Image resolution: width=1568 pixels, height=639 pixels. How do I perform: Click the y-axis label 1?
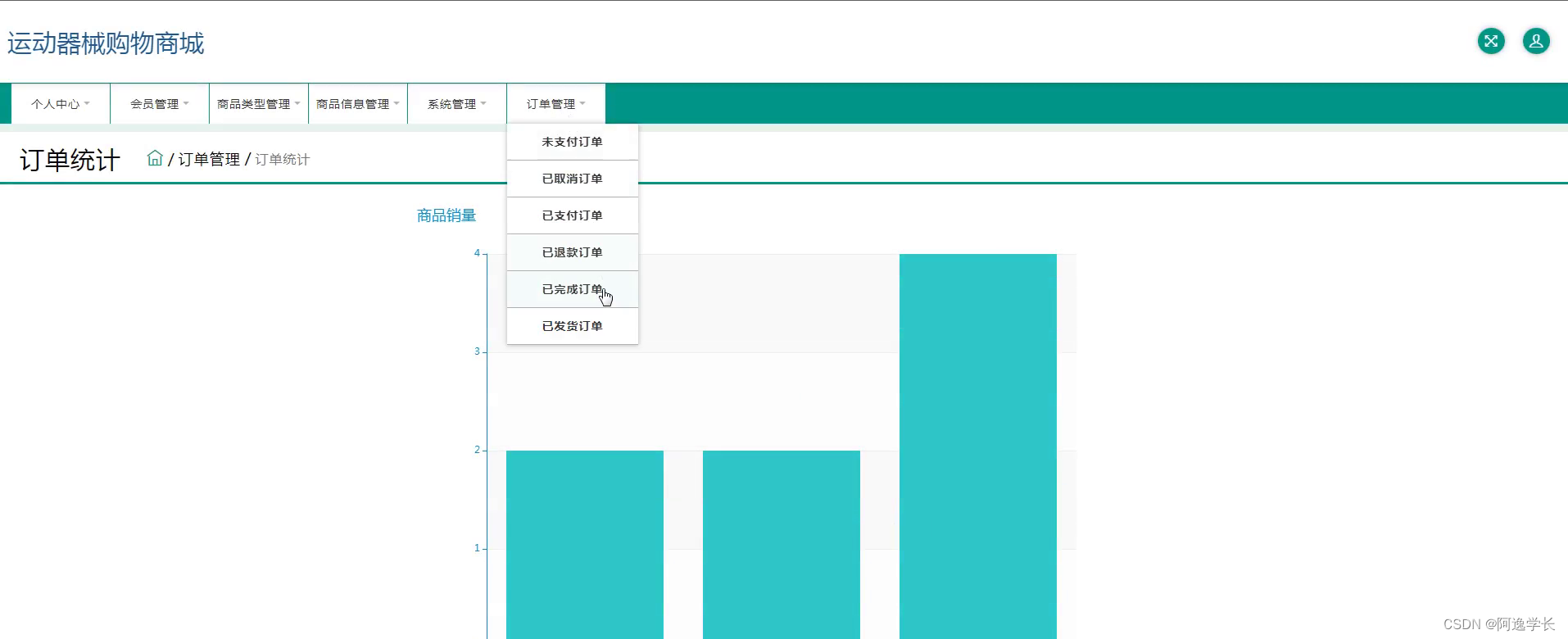tap(477, 548)
